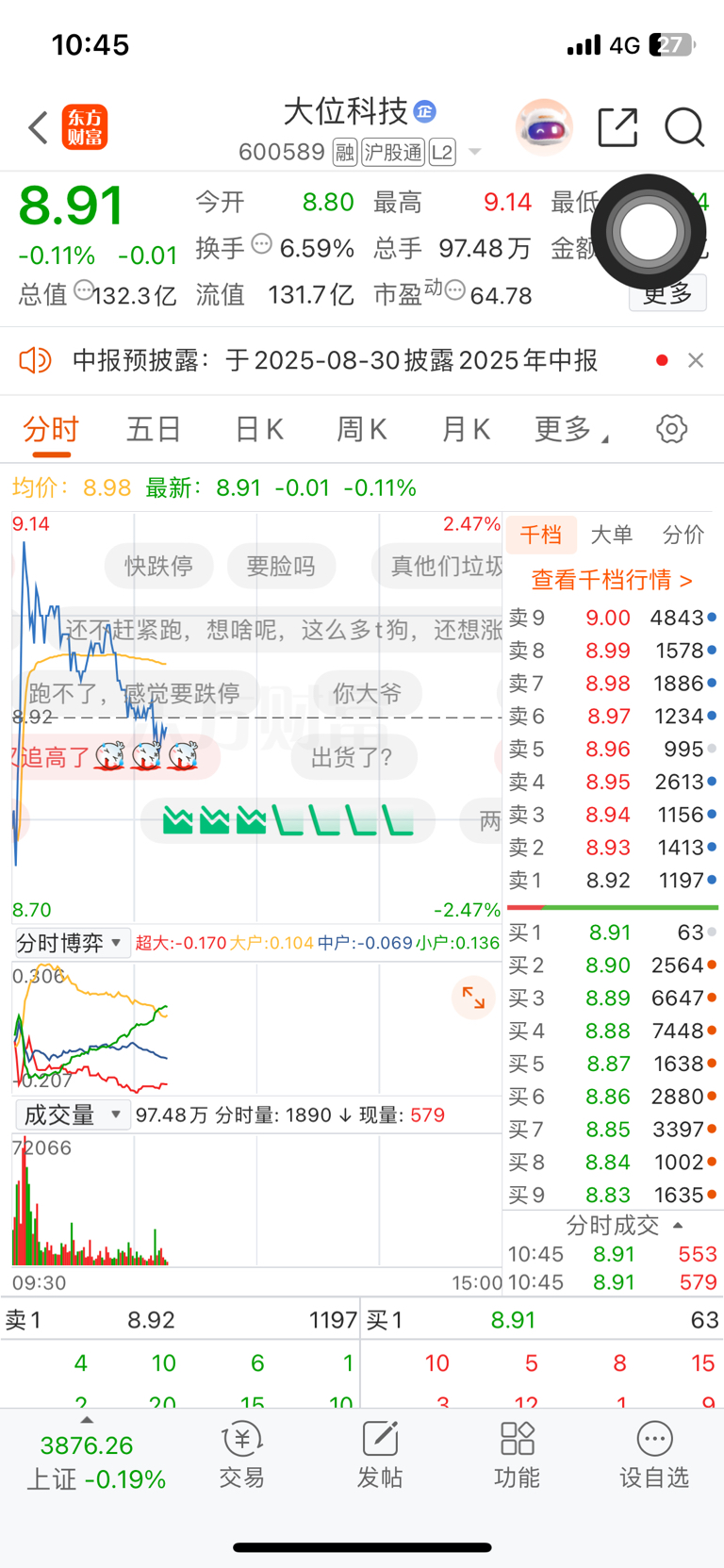This screenshot has width=724, height=1568.
Task: Tap the 要脸吗 comment bubble
Action: (x=281, y=566)
